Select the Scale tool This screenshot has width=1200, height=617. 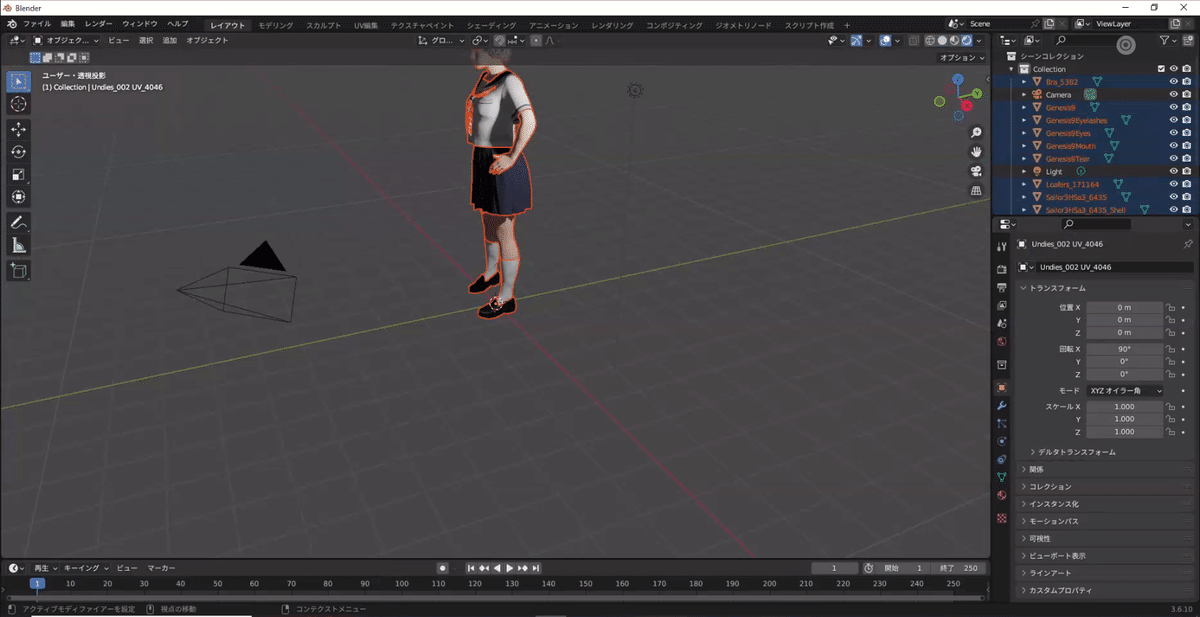pyautogui.click(x=18, y=175)
